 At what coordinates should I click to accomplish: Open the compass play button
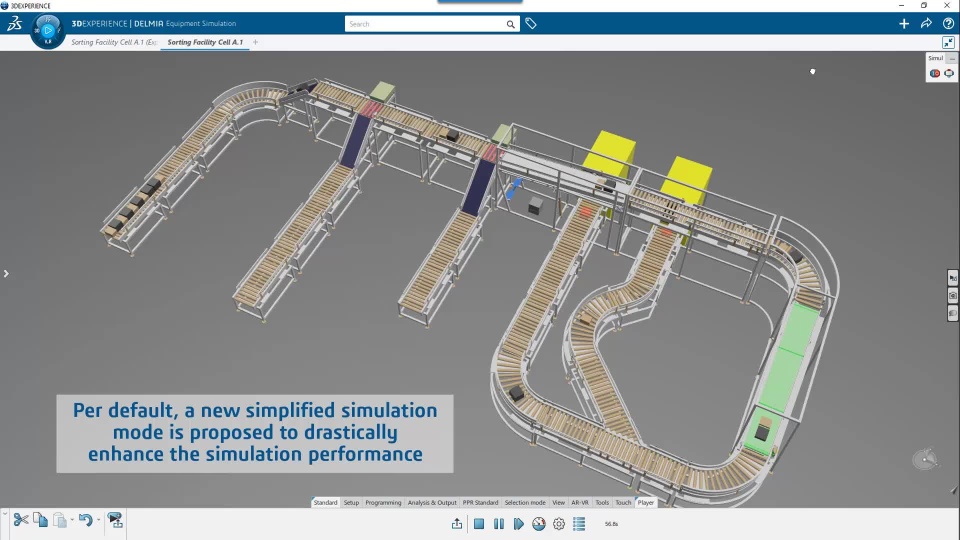tap(48, 29)
